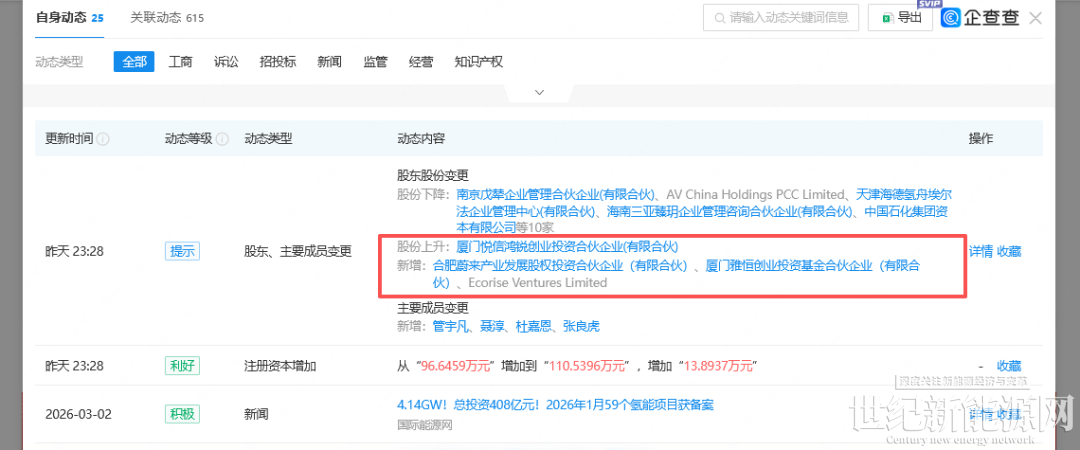Filter by 工商 dynamic type
The height and width of the screenshot is (450, 1080).
tap(181, 62)
